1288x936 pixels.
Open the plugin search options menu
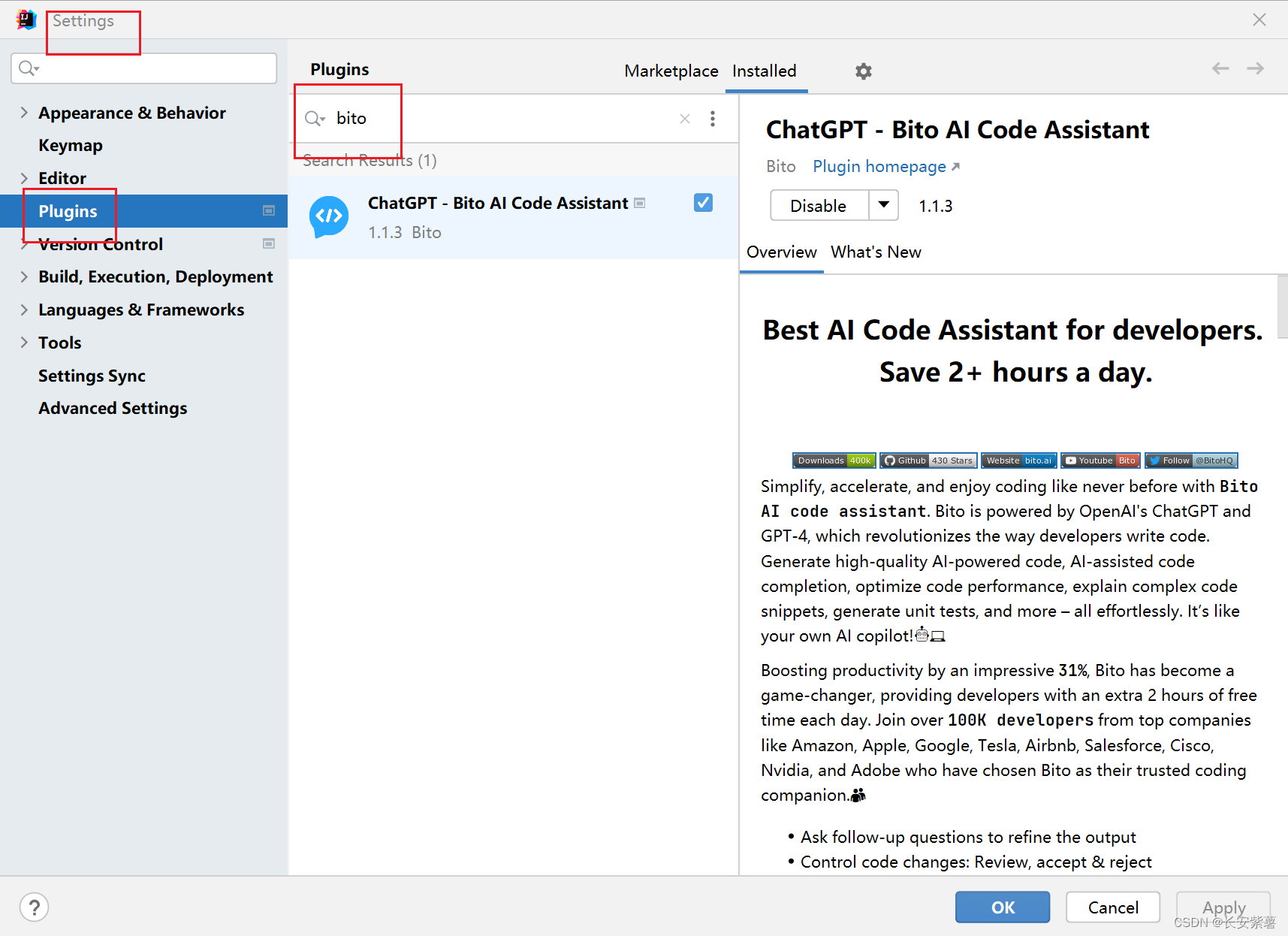pyautogui.click(x=713, y=119)
